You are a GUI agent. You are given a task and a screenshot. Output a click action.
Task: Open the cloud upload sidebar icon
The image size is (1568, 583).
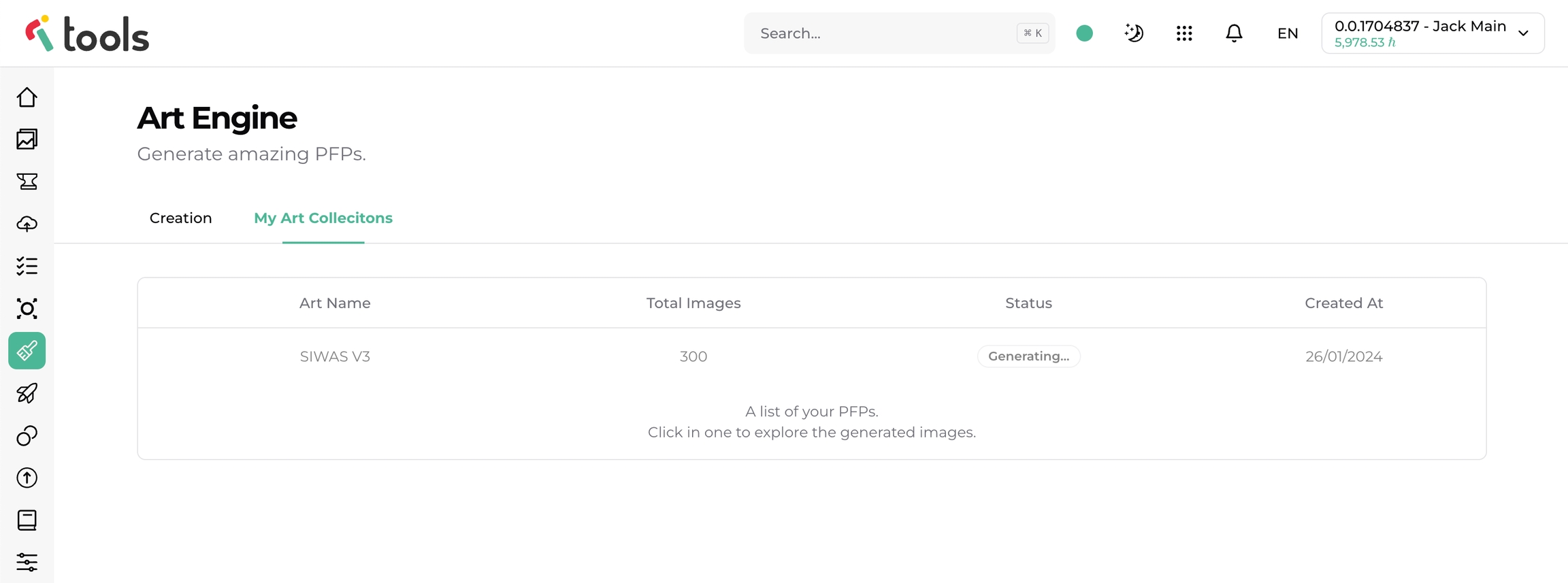tap(27, 224)
